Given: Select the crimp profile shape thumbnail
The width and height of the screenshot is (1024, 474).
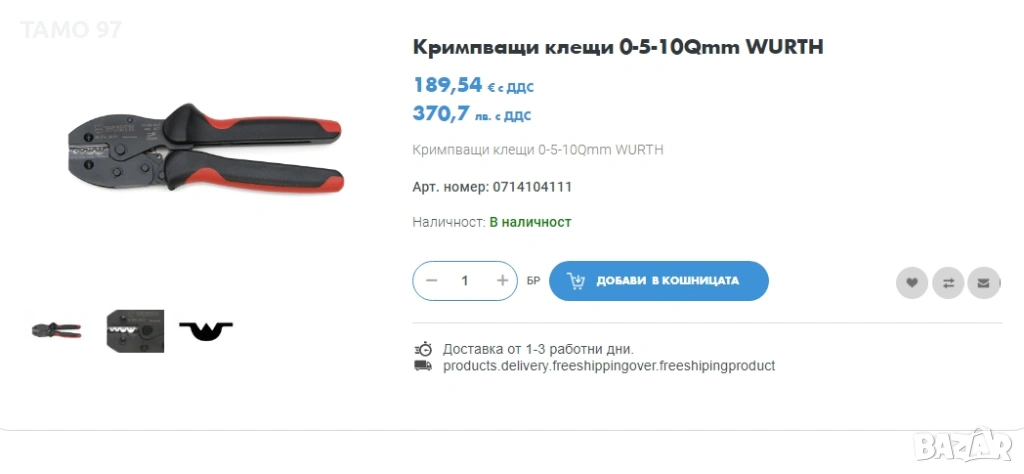Looking at the screenshot, I should (x=206, y=331).
